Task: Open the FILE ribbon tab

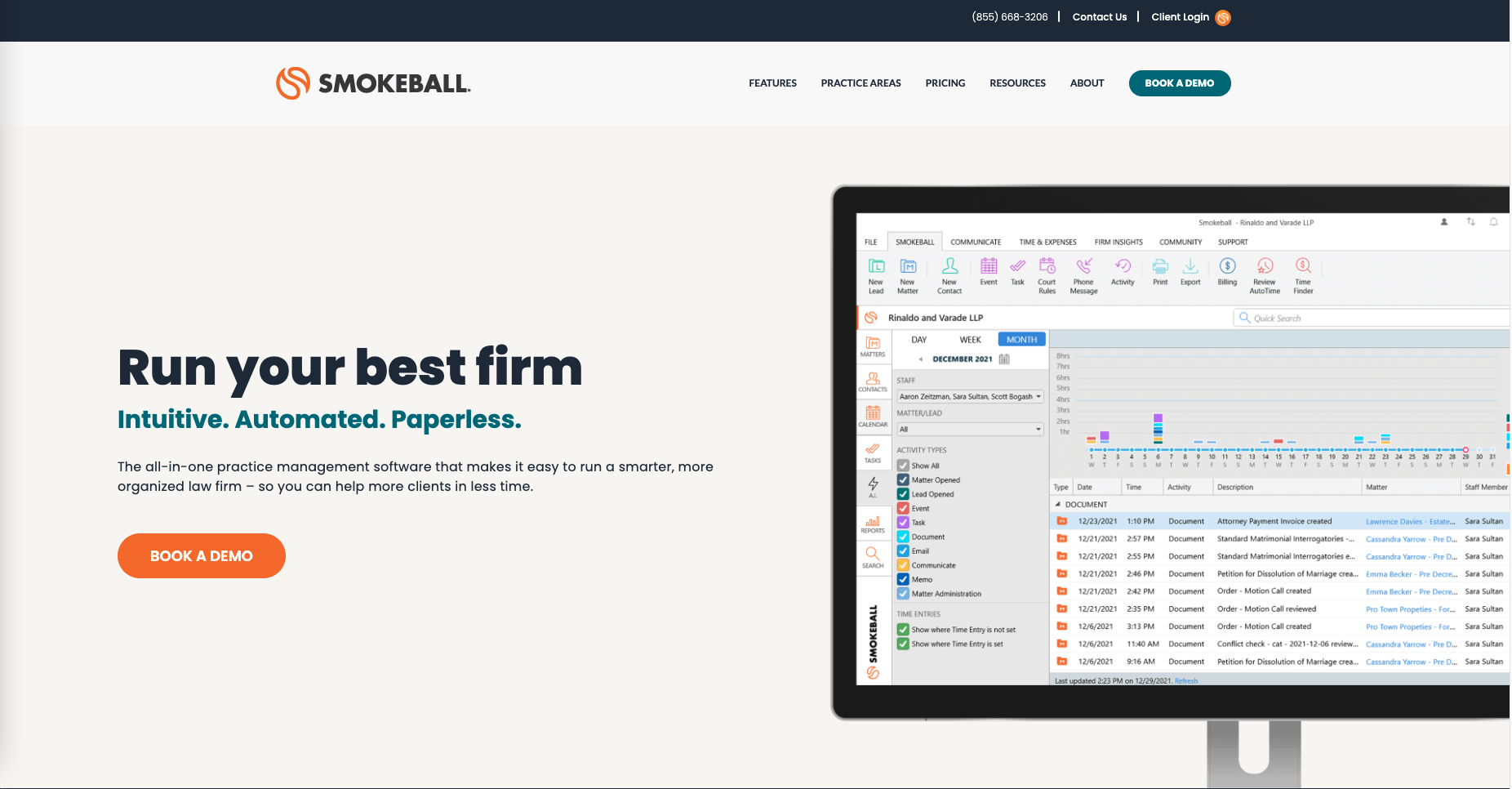Action: (871, 243)
